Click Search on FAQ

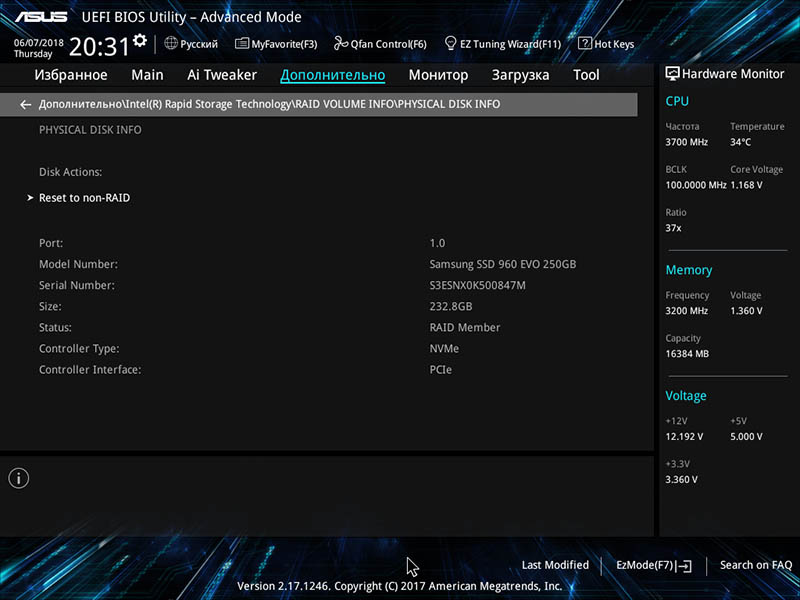click(x=756, y=565)
